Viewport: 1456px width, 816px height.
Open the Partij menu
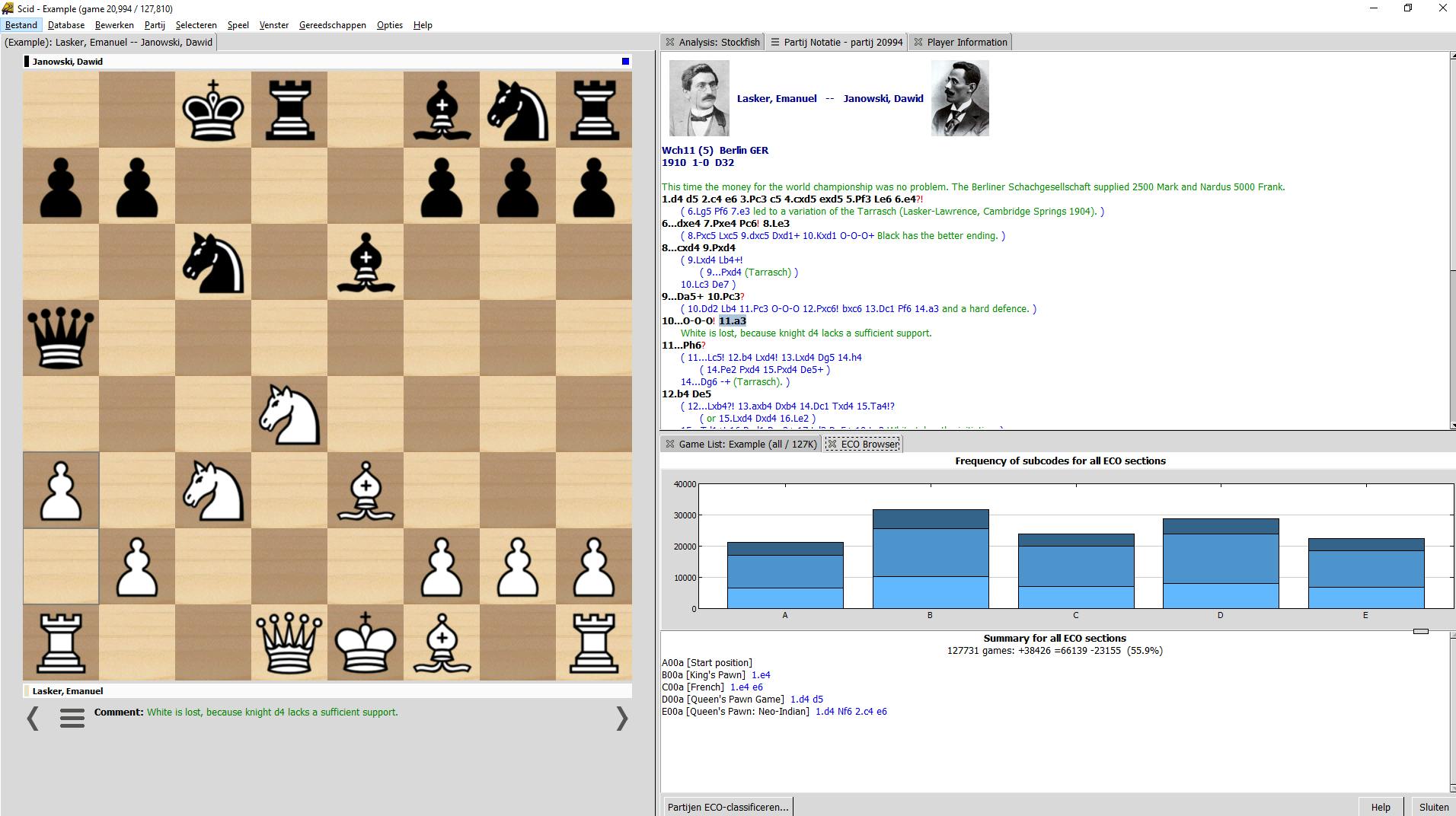pyautogui.click(x=155, y=25)
